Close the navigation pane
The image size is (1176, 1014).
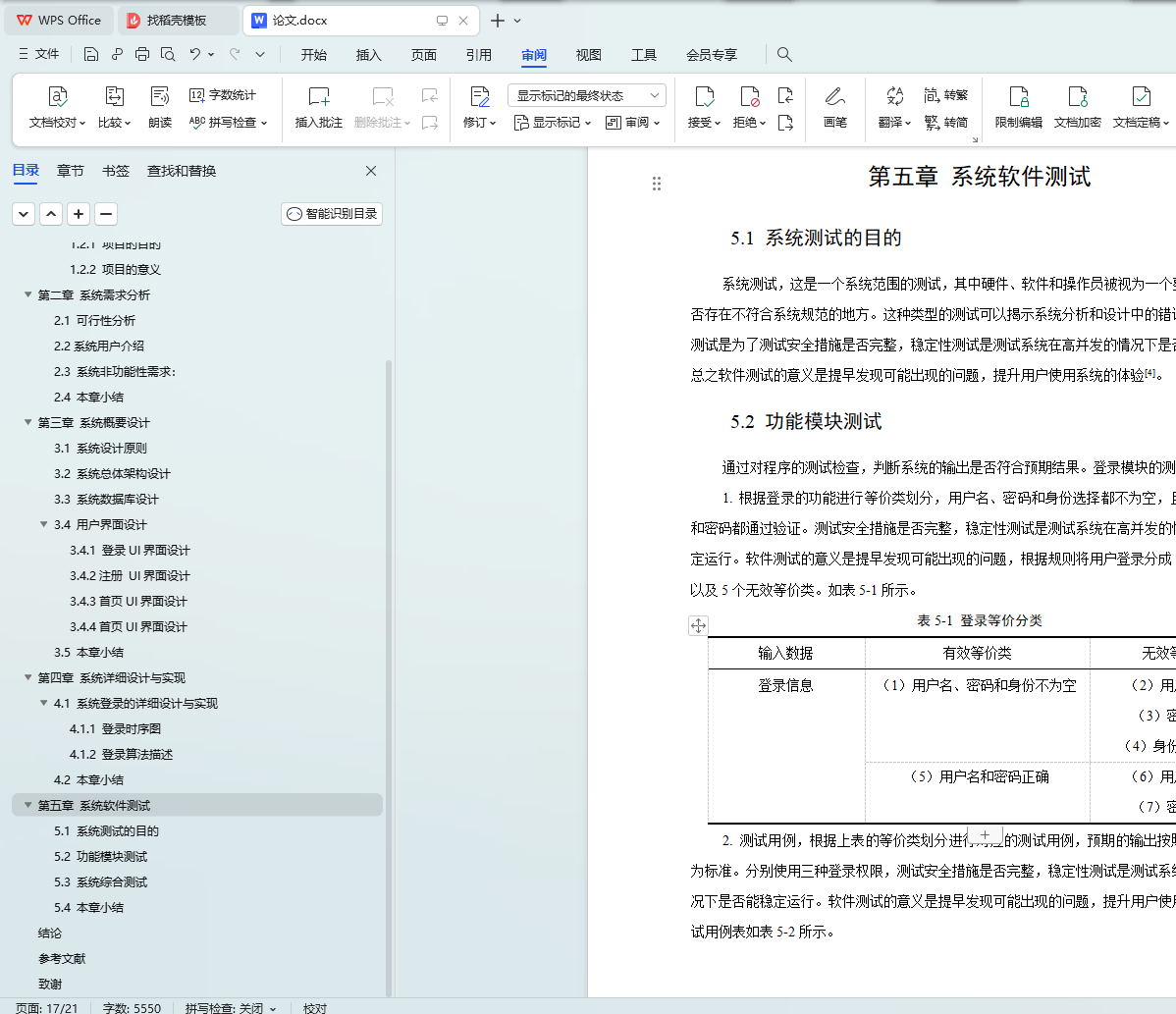click(x=371, y=171)
